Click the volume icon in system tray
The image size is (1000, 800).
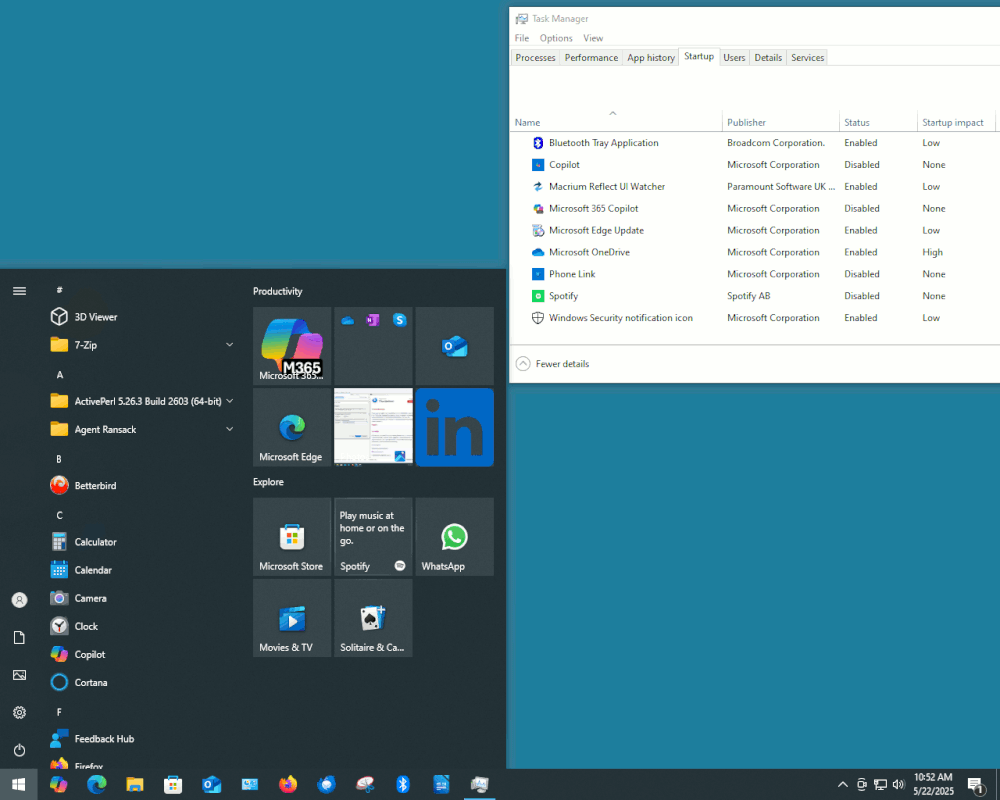pyautogui.click(x=899, y=785)
